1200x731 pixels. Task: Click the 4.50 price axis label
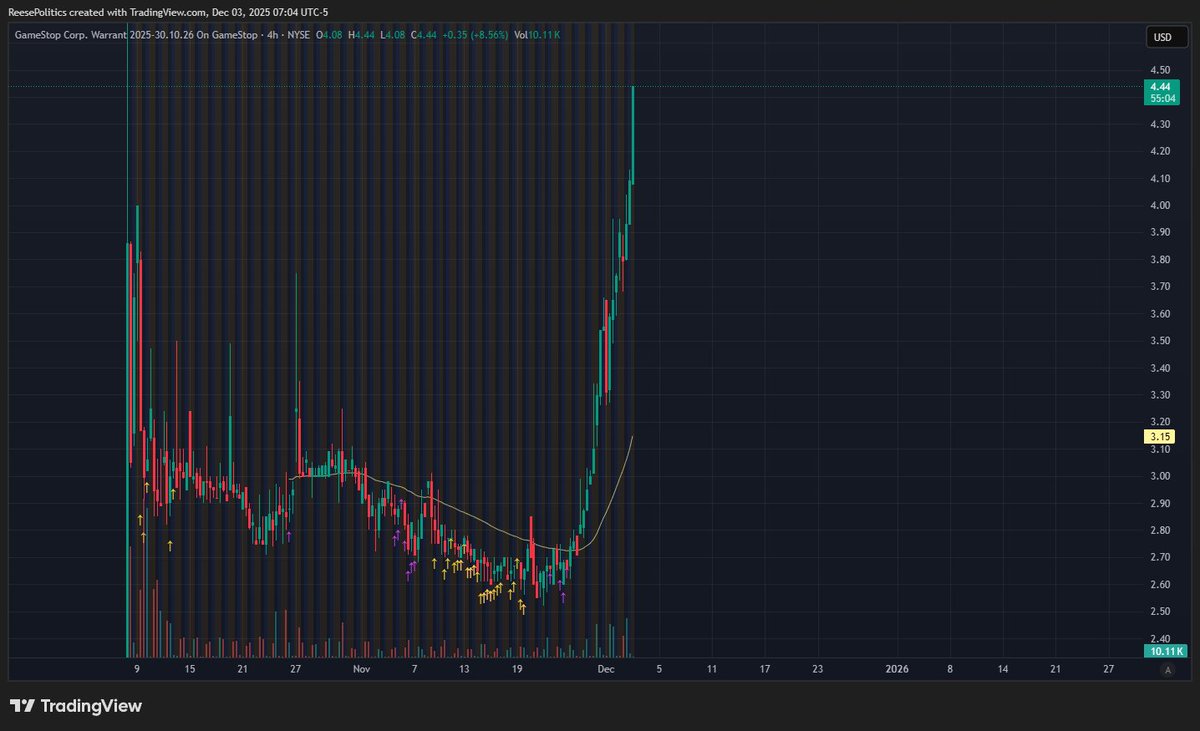pos(1160,70)
